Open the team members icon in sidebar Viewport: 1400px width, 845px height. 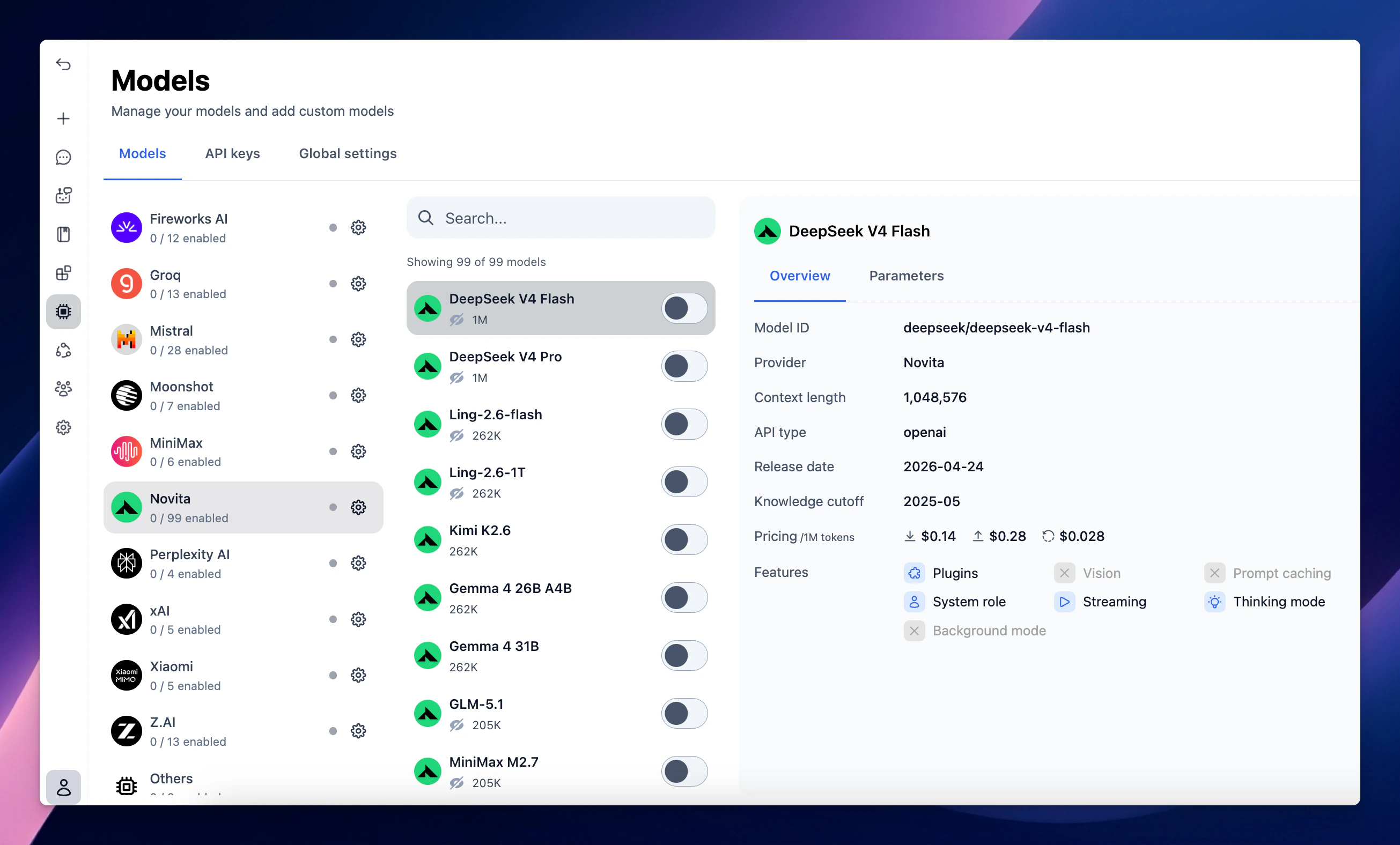click(x=63, y=388)
